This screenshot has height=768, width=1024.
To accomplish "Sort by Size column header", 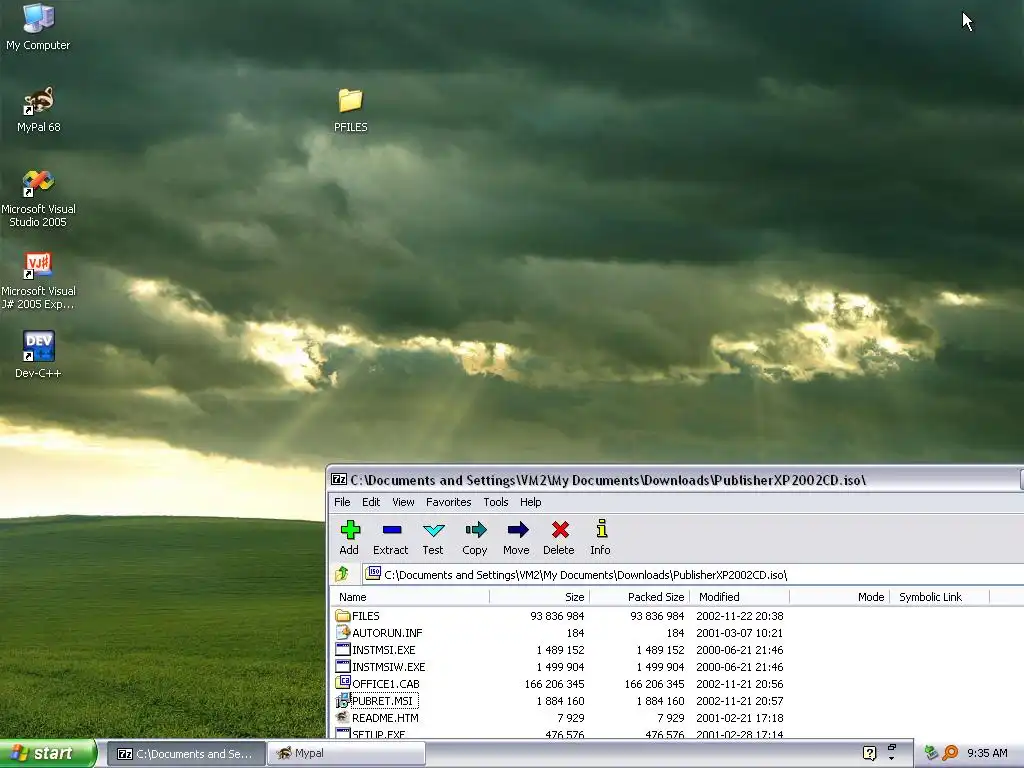I will pos(539,597).
